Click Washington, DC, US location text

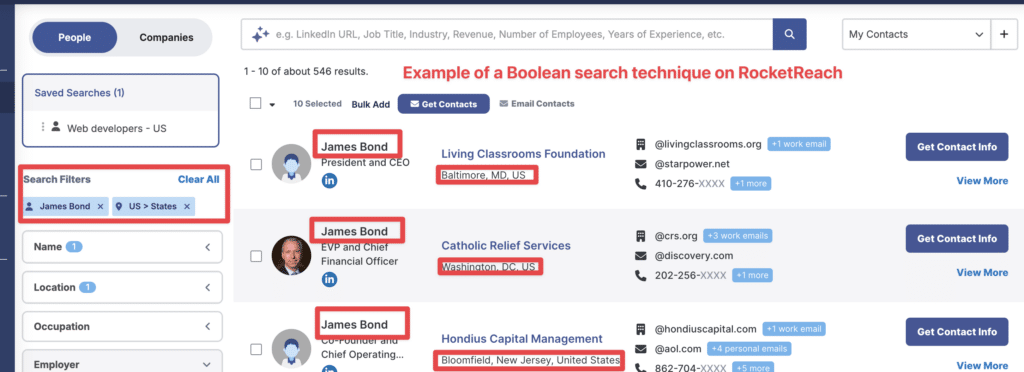[x=488, y=267]
